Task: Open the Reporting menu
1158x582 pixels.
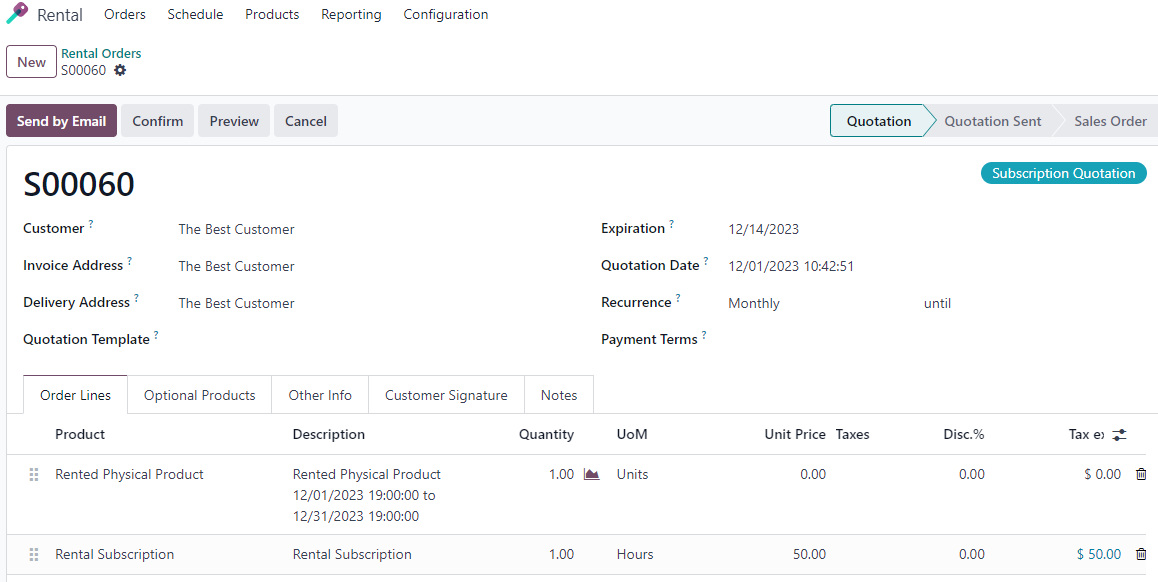Action: pyautogui.click(x=351, y=14)
